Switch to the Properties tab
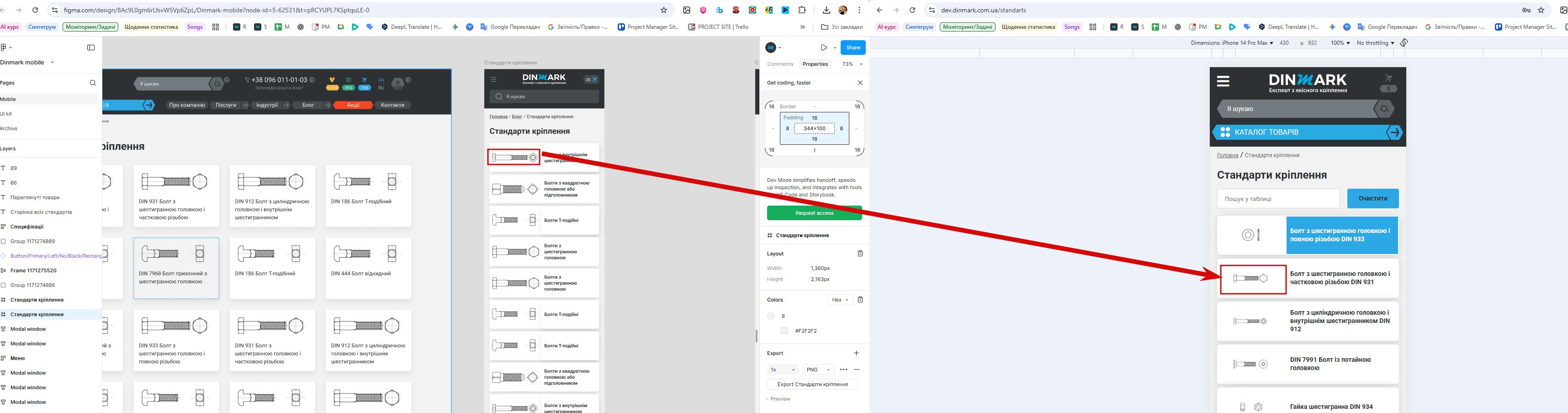 pos(815,64)
